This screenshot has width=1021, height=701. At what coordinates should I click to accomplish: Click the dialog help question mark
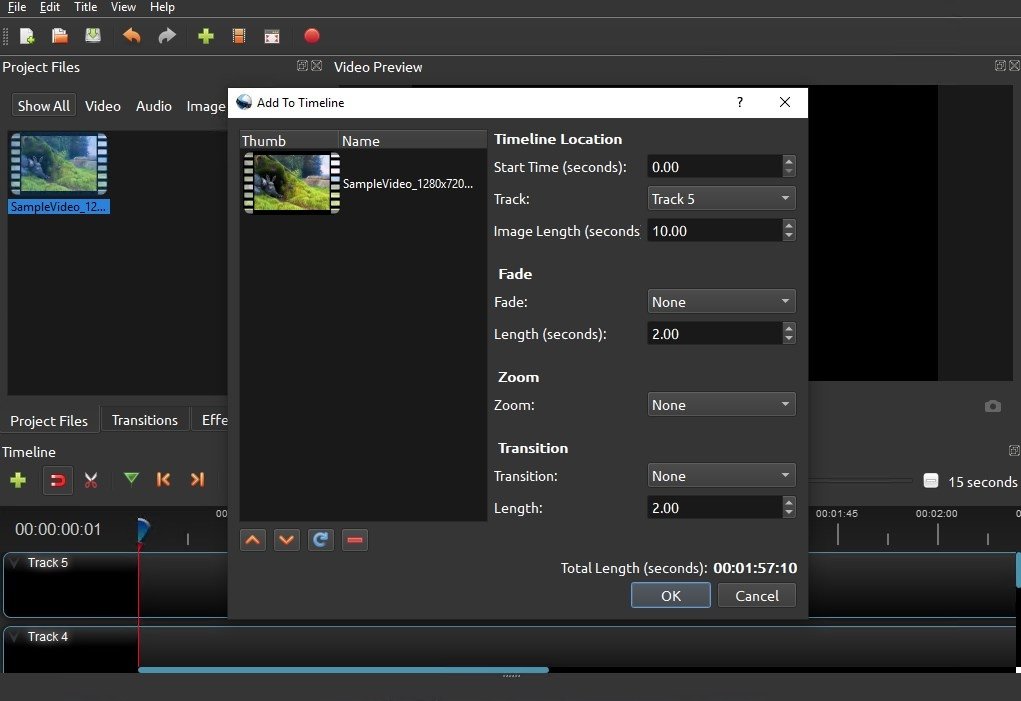pyautogui.click(x=740, y=102)
